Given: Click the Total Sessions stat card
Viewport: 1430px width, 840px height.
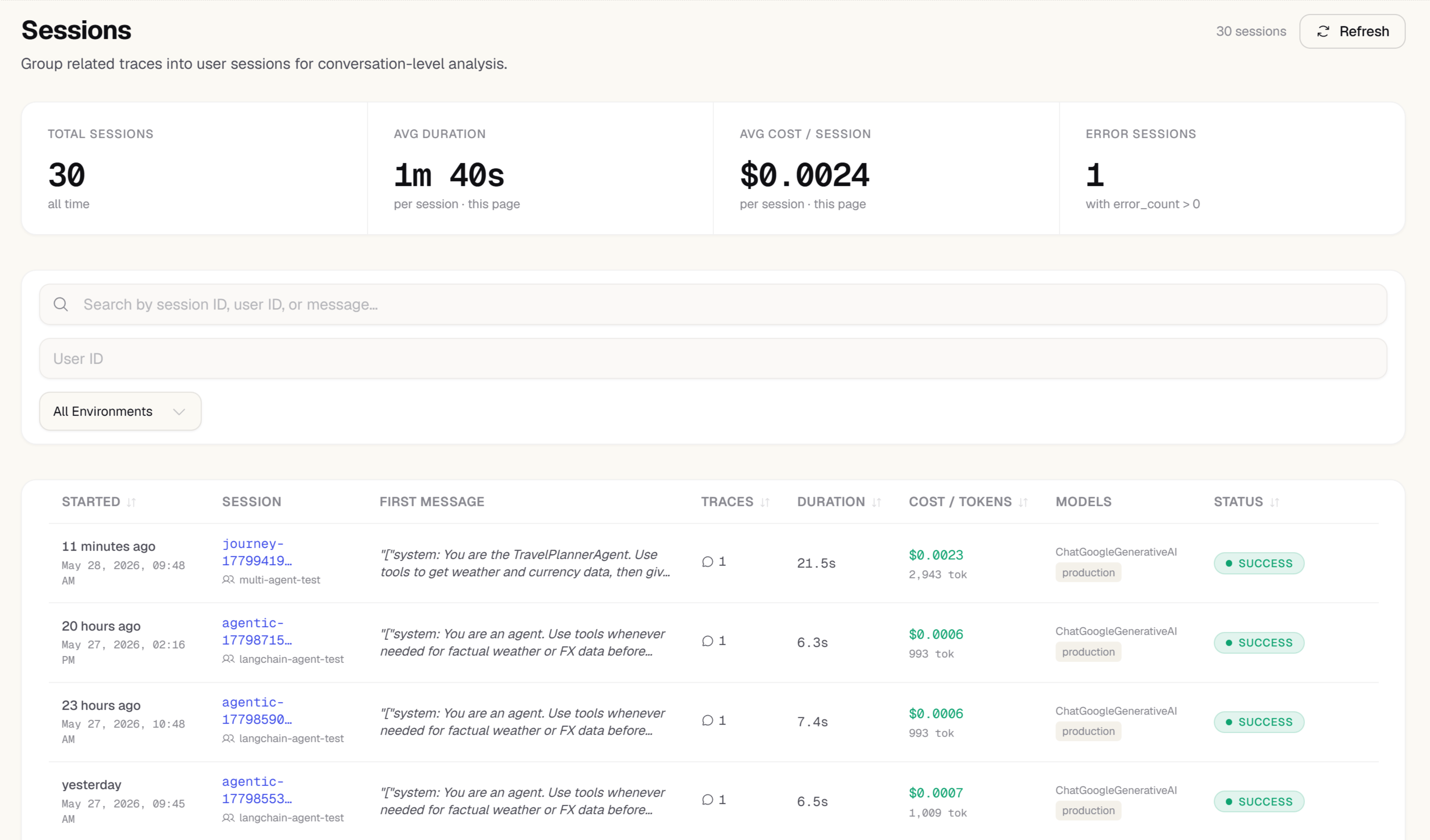Looking at the screenshot, I should coord(195,169).
